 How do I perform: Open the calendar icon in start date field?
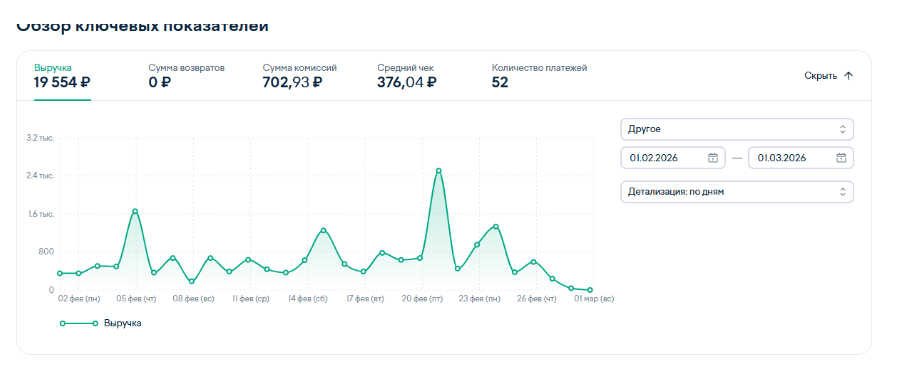pyautogui.click(x=713, y=158)
